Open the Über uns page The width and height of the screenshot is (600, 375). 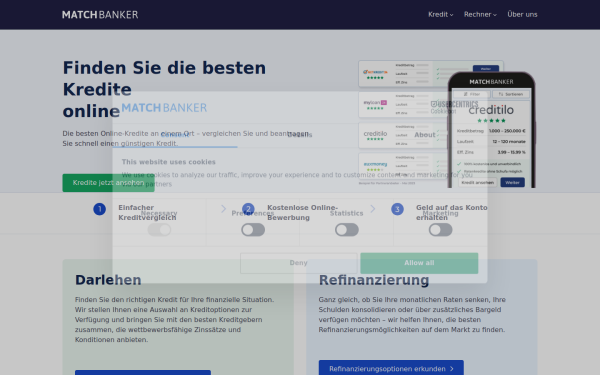522,15
